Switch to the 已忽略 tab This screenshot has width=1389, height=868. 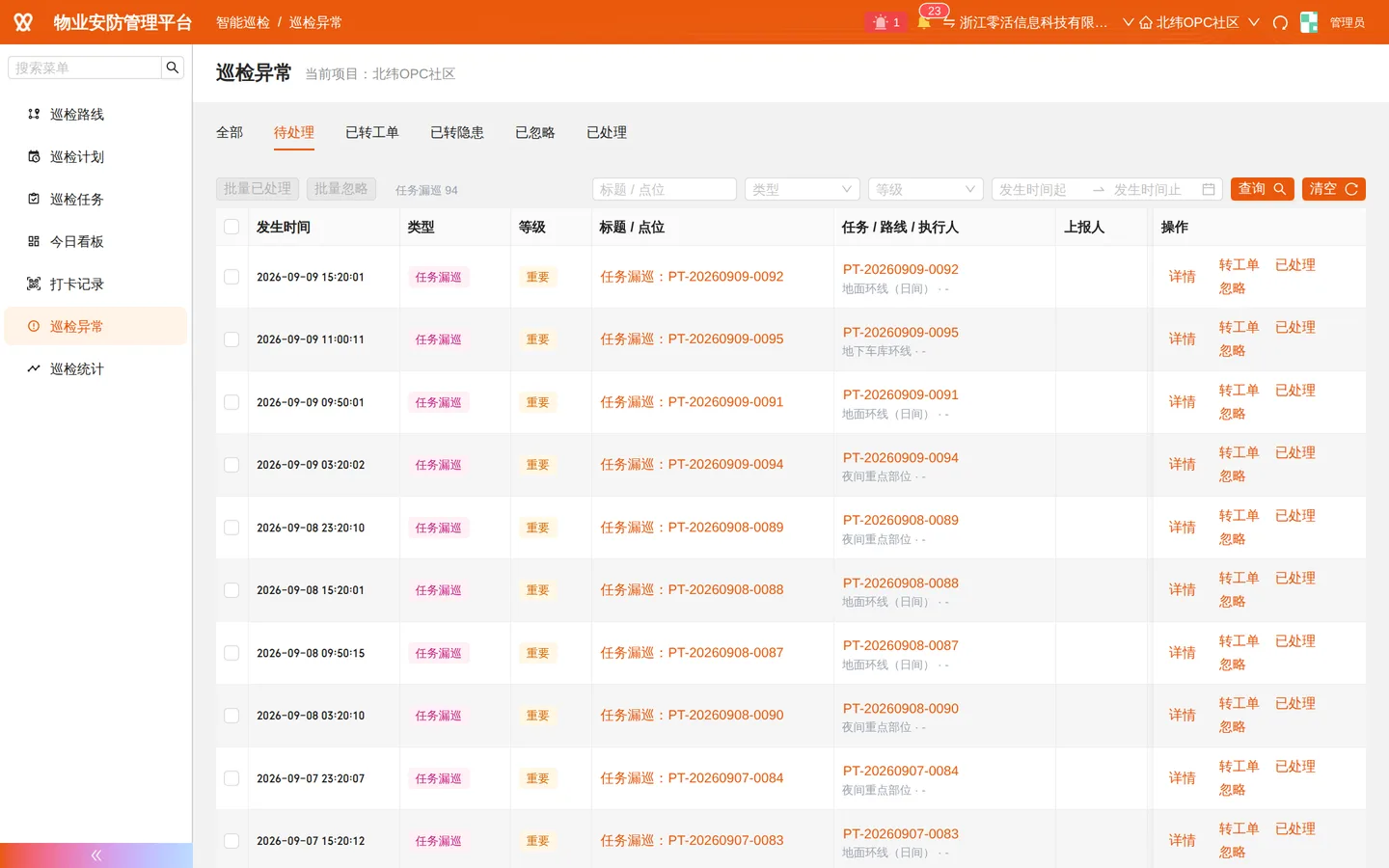click(535, 132)
